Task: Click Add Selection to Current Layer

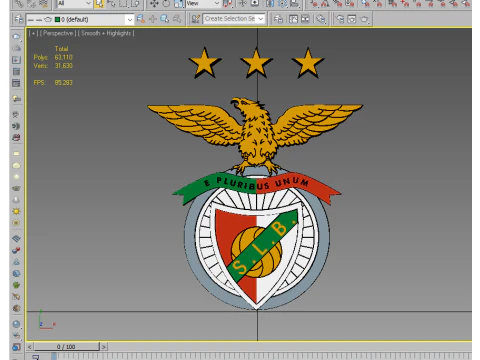Action: pos(153,19)
